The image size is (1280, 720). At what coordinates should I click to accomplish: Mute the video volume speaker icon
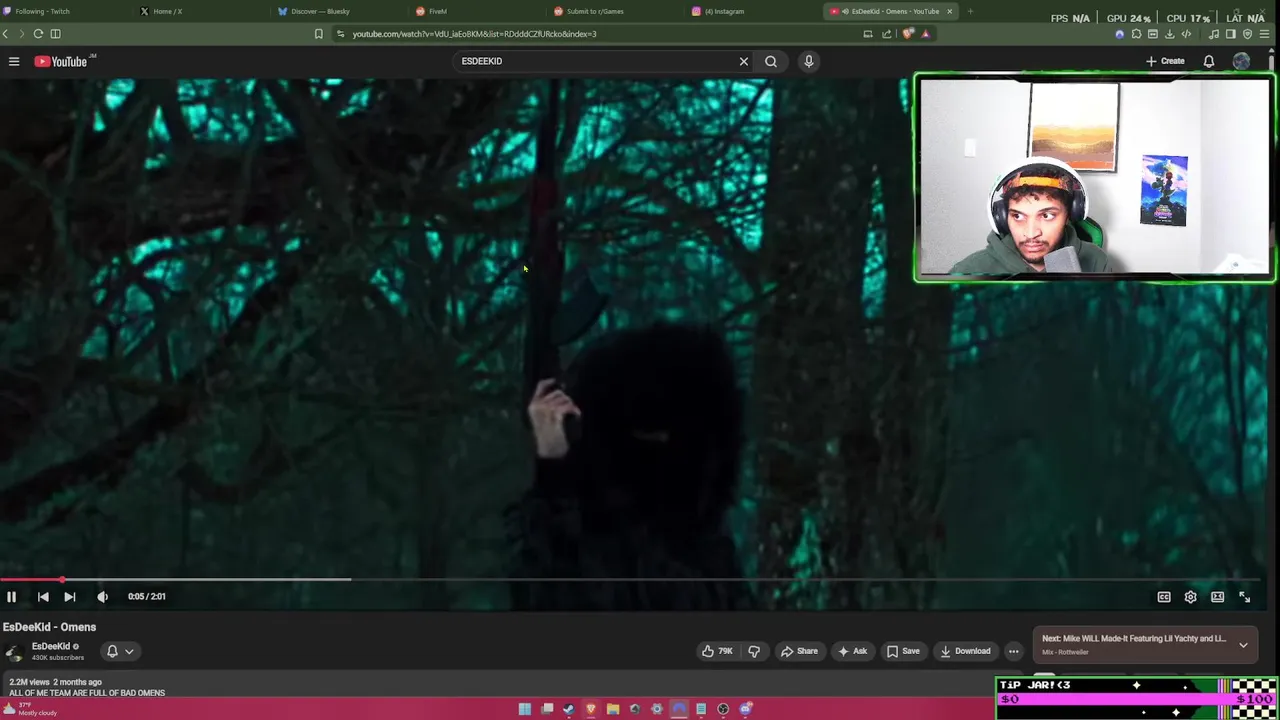click(x=102, y=596)
